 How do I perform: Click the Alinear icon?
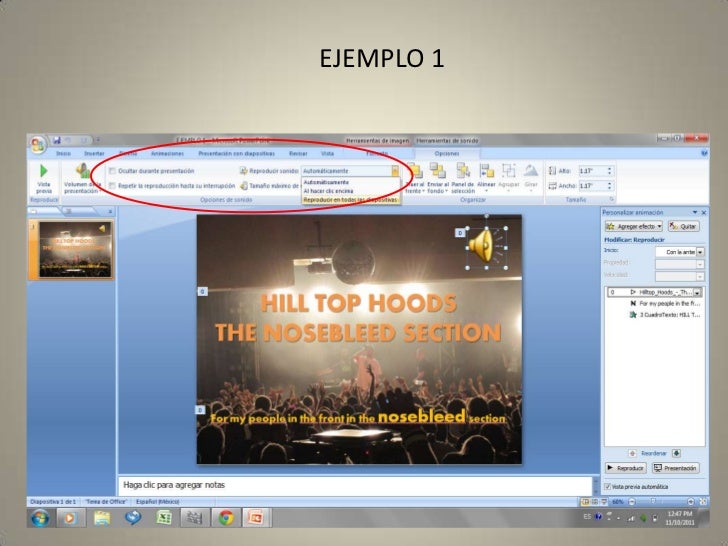486,171
